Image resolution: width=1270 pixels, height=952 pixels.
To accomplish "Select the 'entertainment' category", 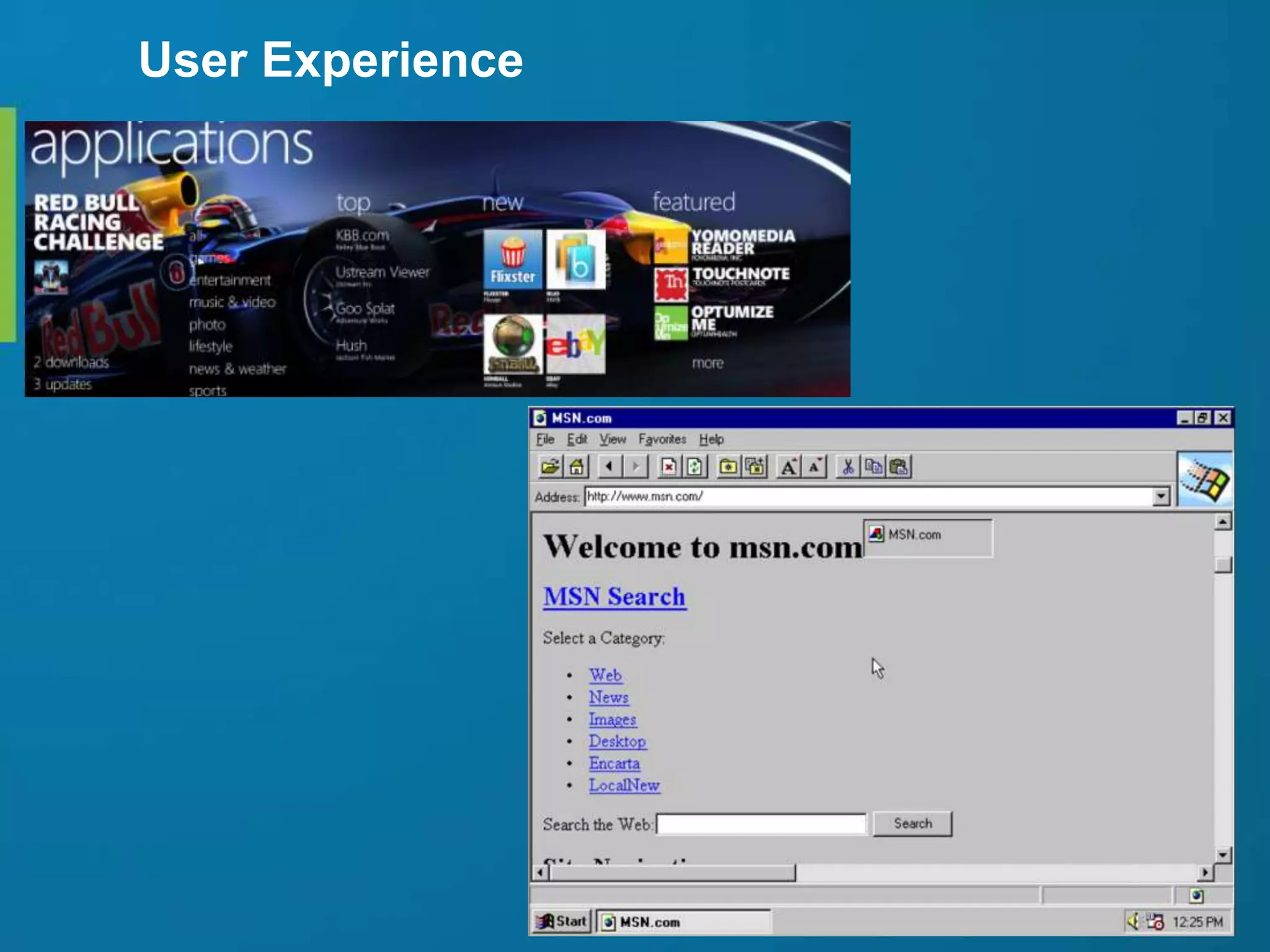I will pos(230,280).
